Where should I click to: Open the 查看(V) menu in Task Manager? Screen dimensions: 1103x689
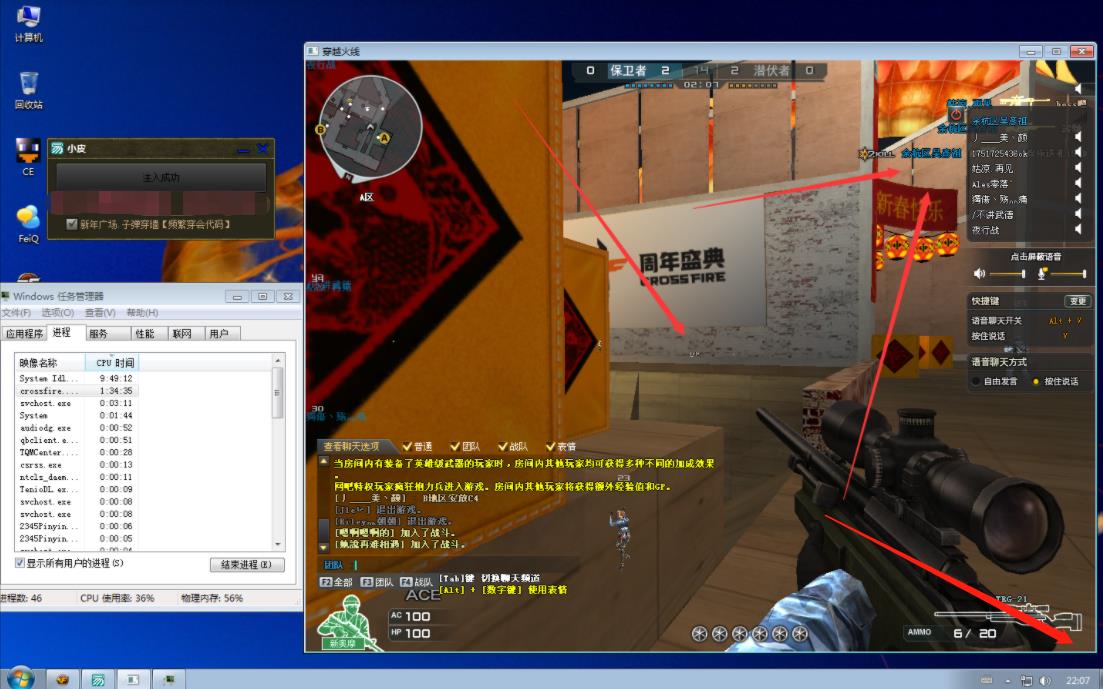100,312
